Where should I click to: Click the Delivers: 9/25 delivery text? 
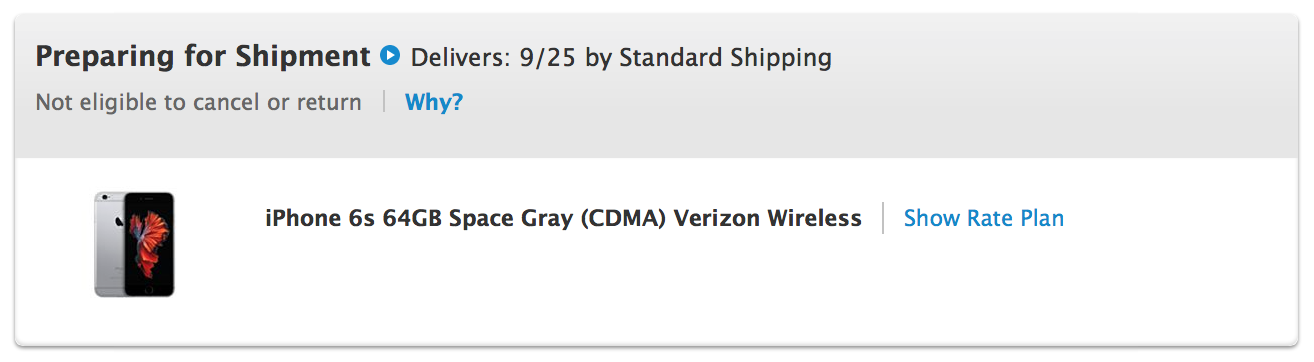click(x=494, y=58)
